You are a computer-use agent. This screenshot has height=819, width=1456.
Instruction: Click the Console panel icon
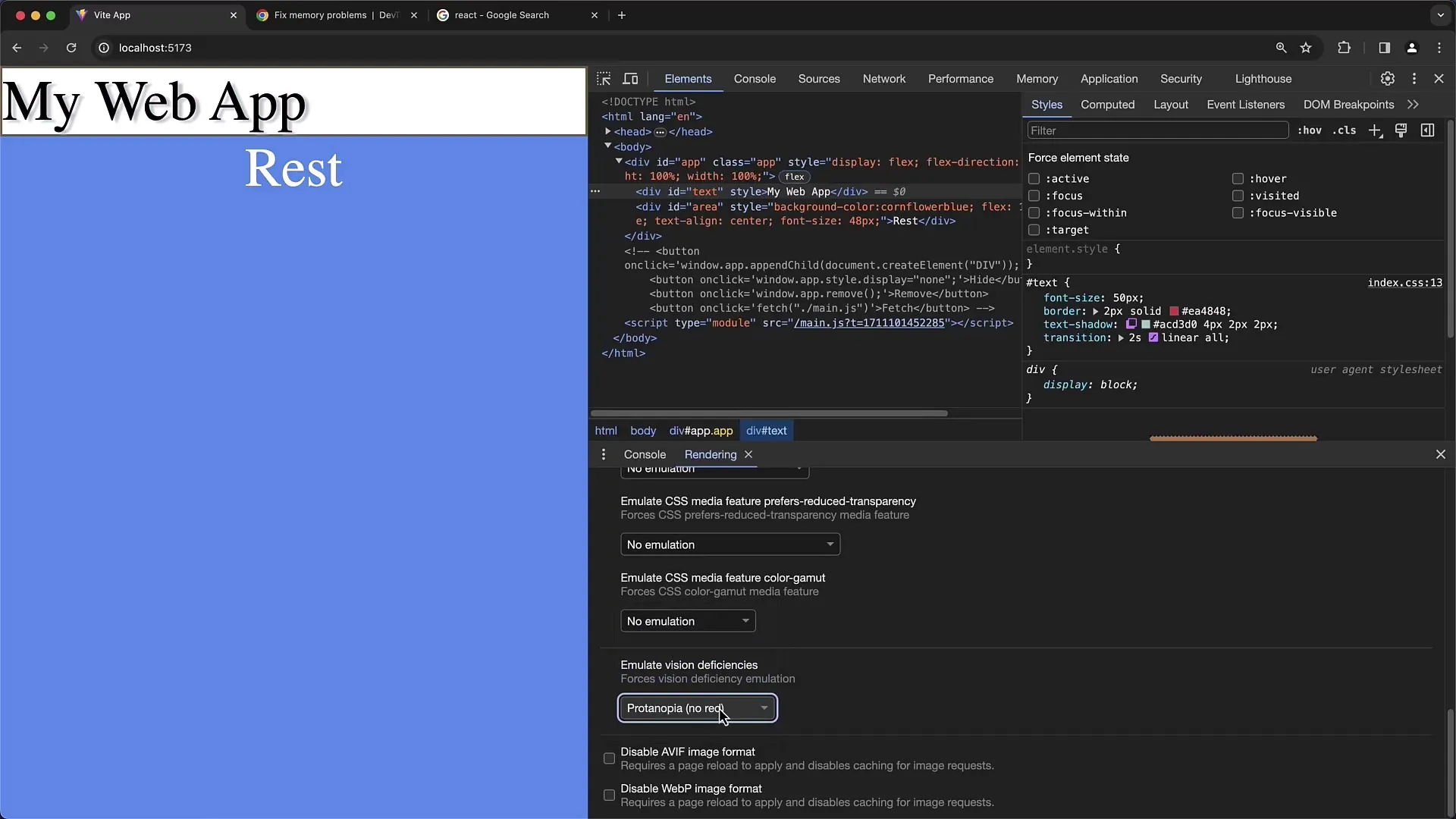point(755,78)
